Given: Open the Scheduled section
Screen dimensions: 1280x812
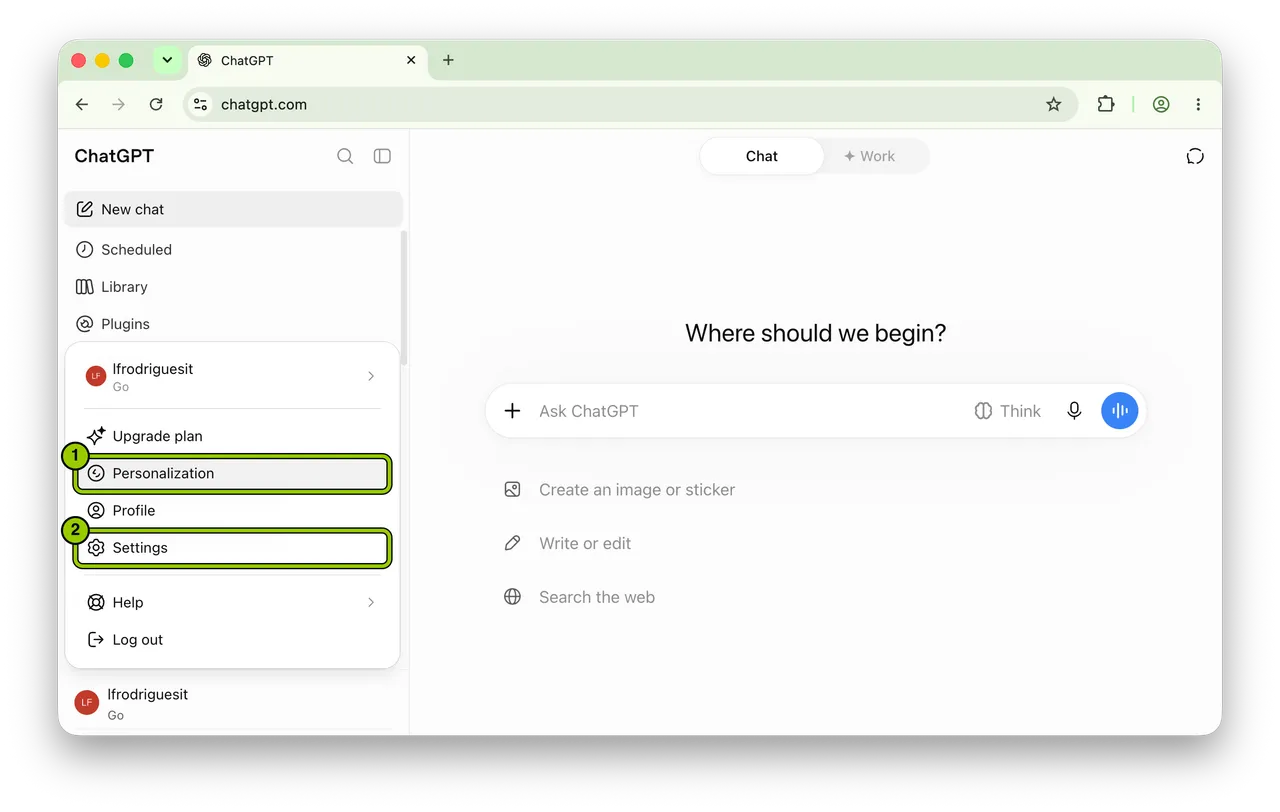Looking at the screenshot, I should [233, 250].
